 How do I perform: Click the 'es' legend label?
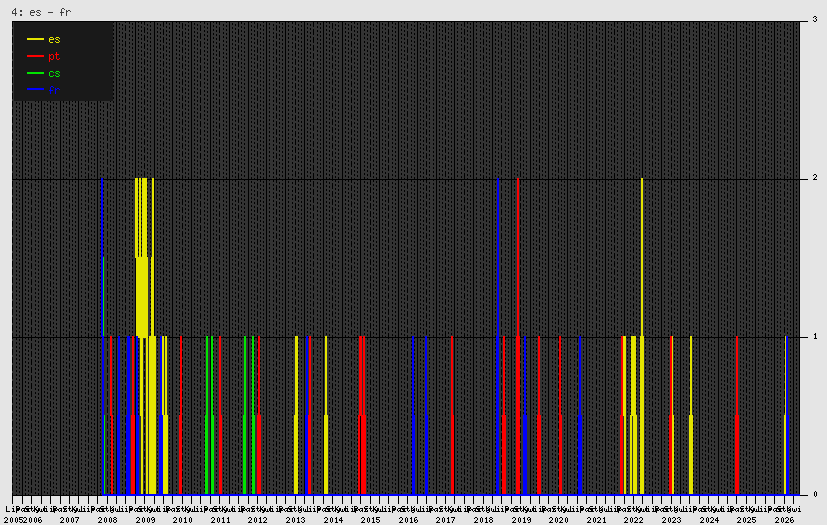[x=54, y=40]
